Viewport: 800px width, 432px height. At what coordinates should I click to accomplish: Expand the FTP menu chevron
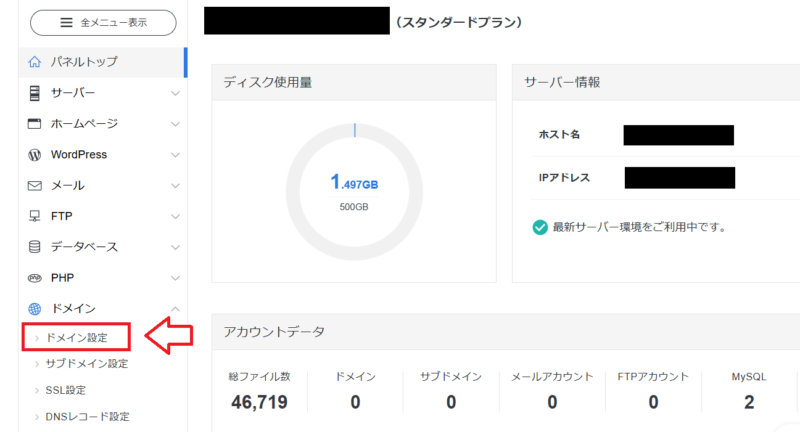tap(175, 217)
